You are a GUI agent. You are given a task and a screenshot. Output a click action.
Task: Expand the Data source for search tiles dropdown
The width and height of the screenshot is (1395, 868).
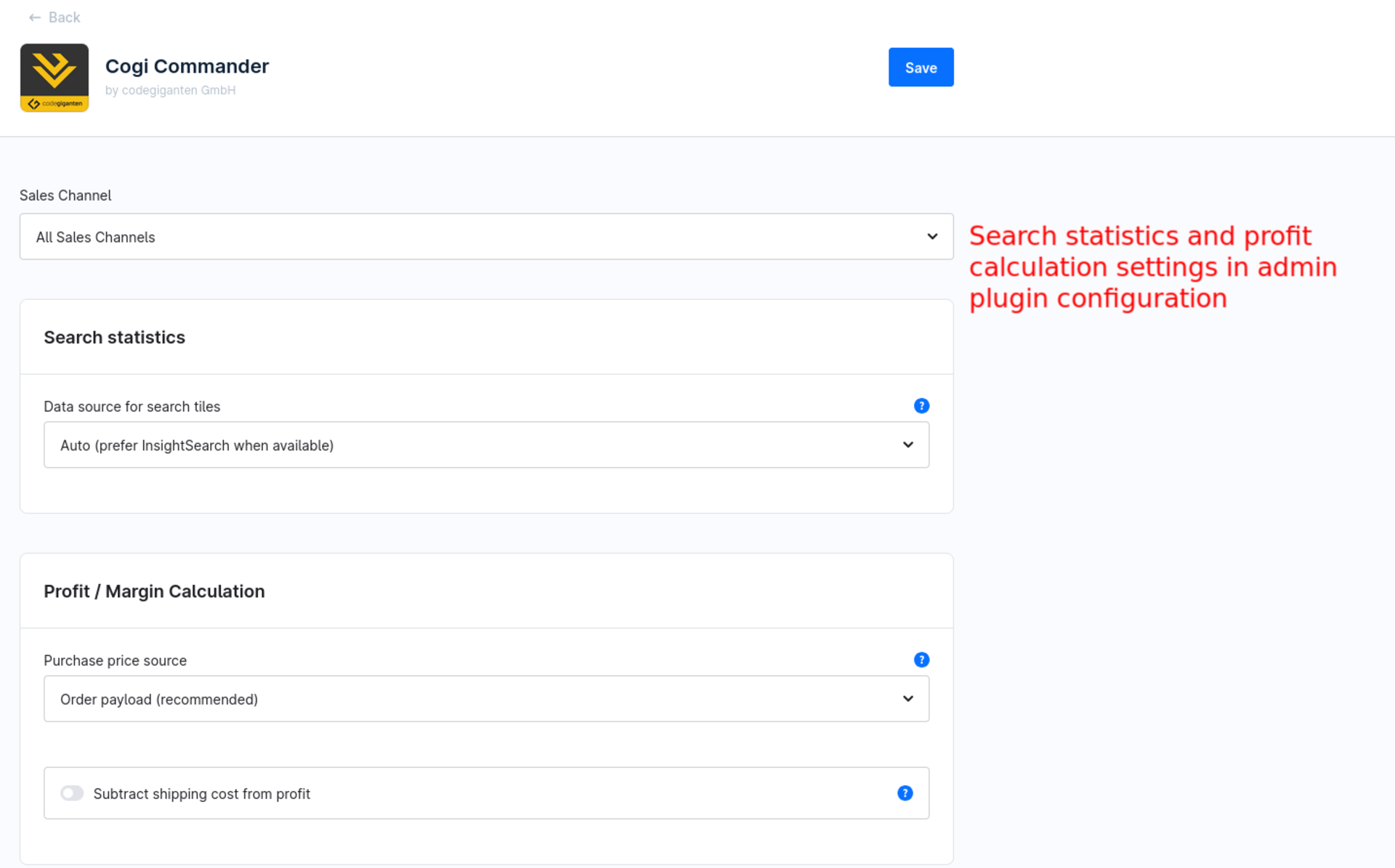click(x=486, y=445)
